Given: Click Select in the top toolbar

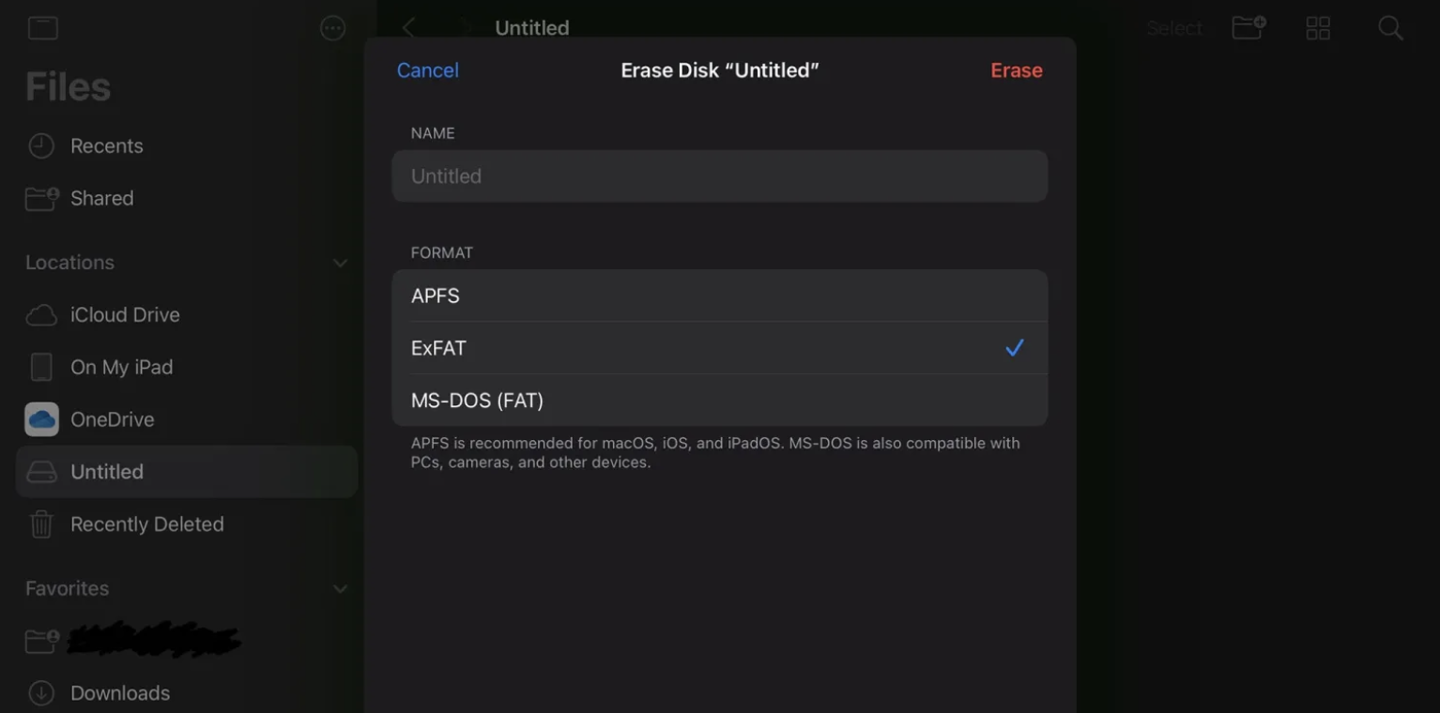Looking at the screenshot, I should pos(1174,28).
